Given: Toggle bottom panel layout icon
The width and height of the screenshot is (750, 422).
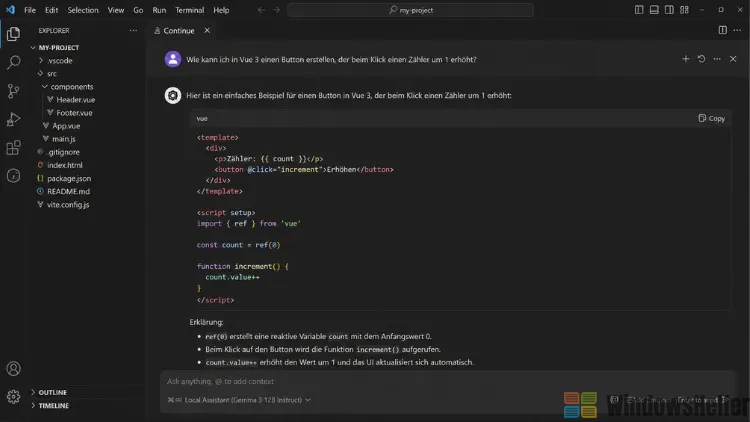Looking at the screenshot, I should 654,10.
